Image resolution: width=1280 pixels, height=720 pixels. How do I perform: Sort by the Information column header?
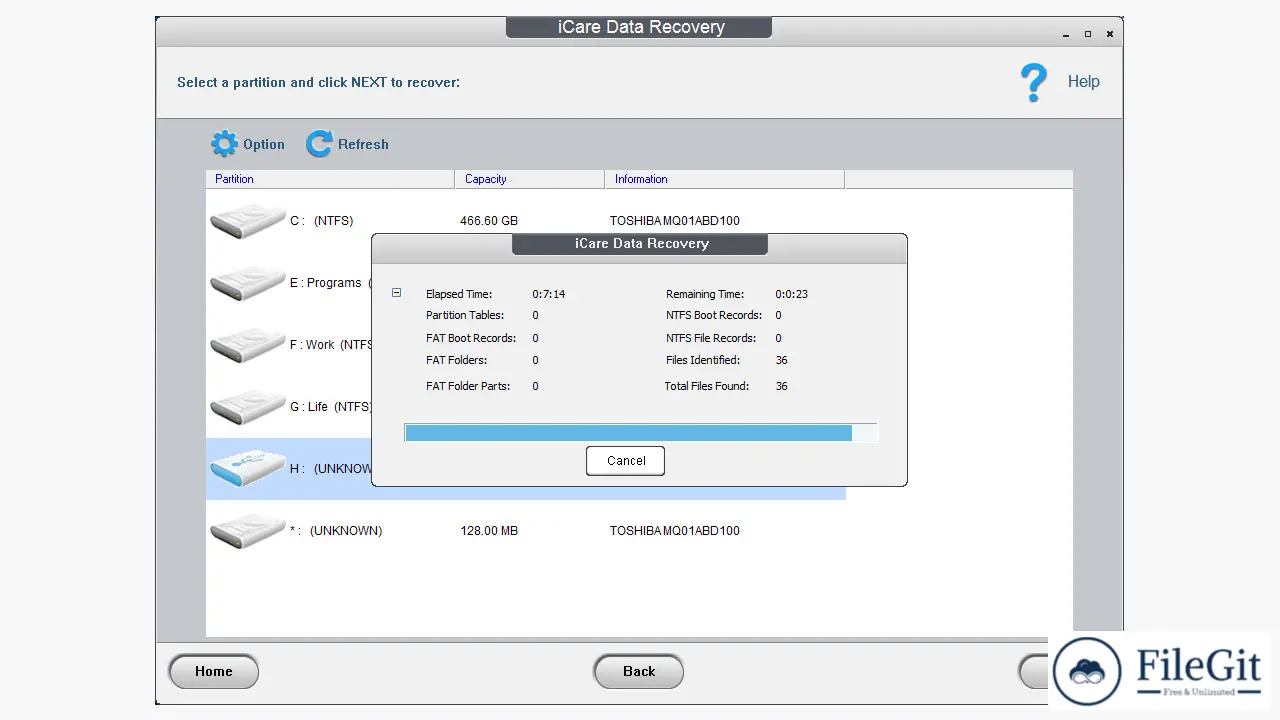pyautogui.click(x=725, y=179)
